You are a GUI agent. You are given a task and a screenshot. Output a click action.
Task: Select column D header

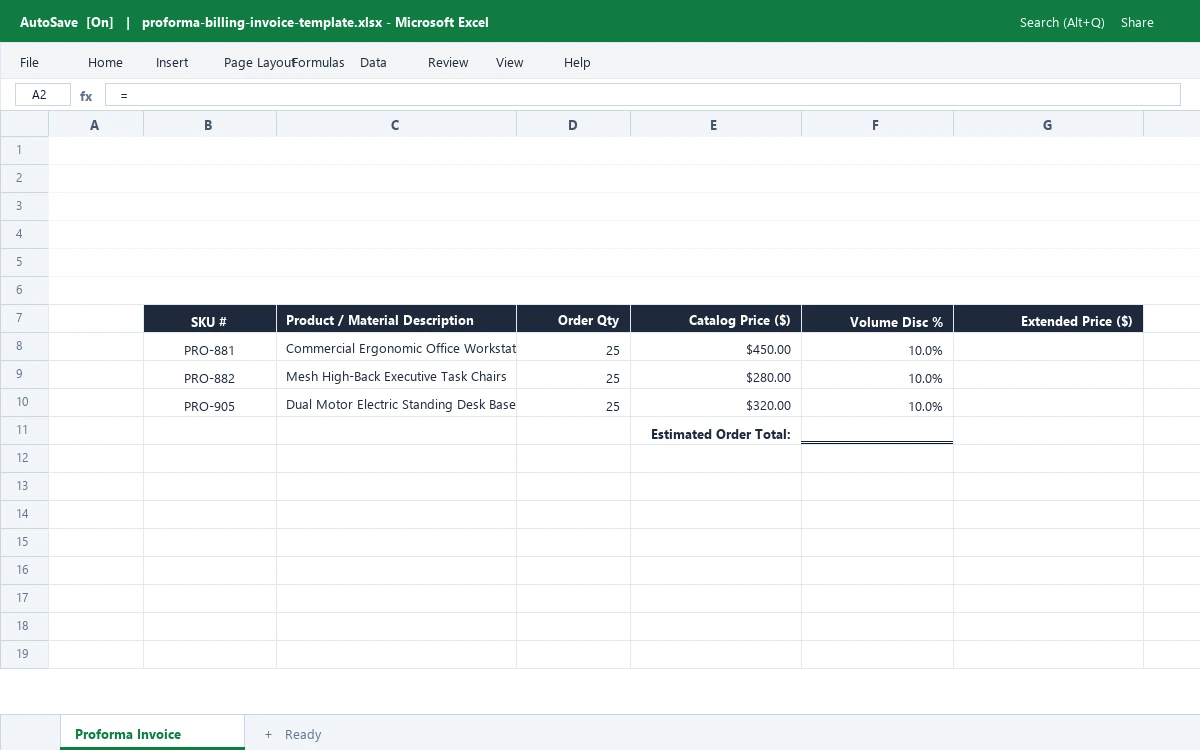click(573, 125)
